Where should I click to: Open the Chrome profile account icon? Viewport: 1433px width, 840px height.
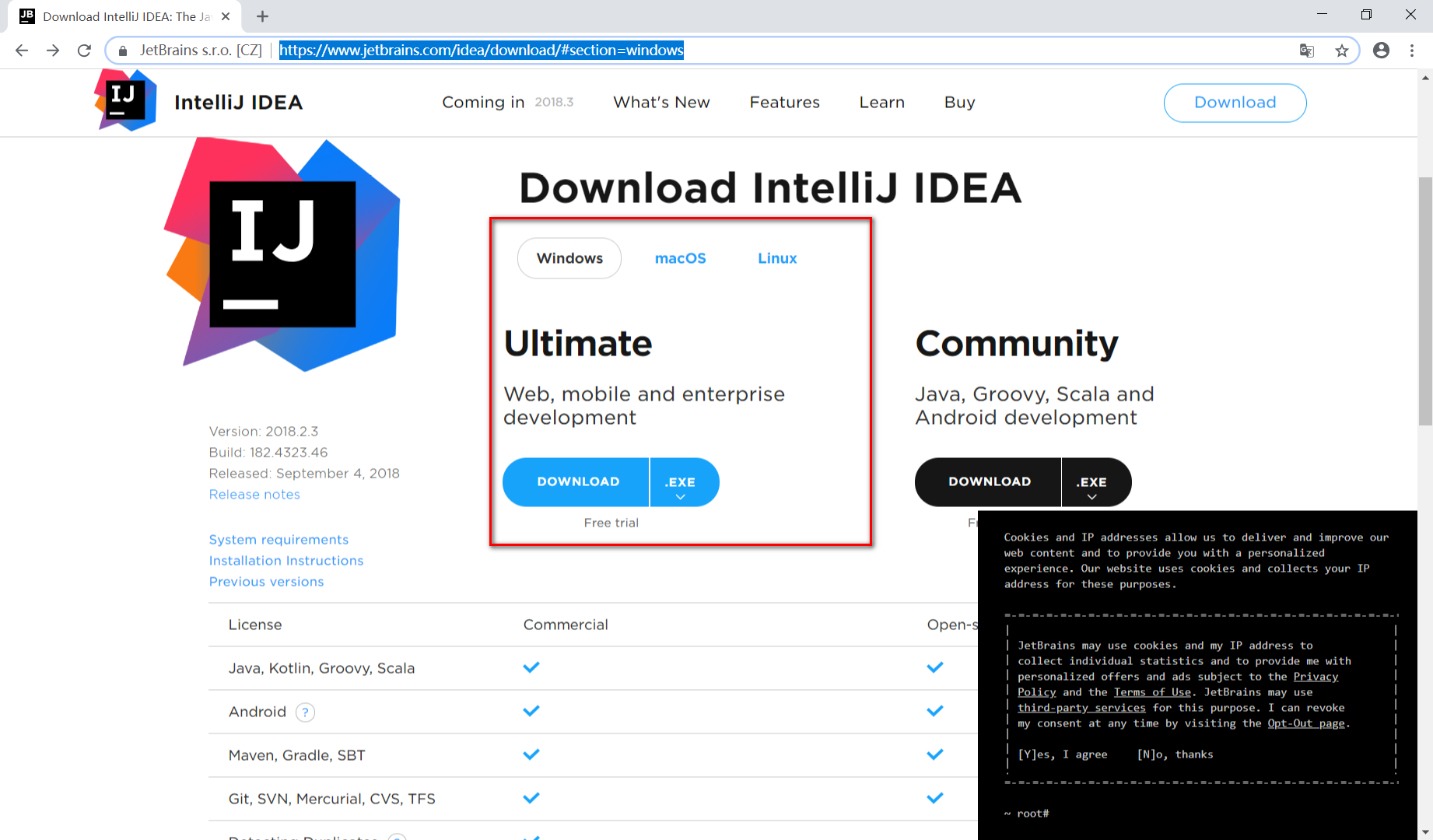click(1382, 51)
